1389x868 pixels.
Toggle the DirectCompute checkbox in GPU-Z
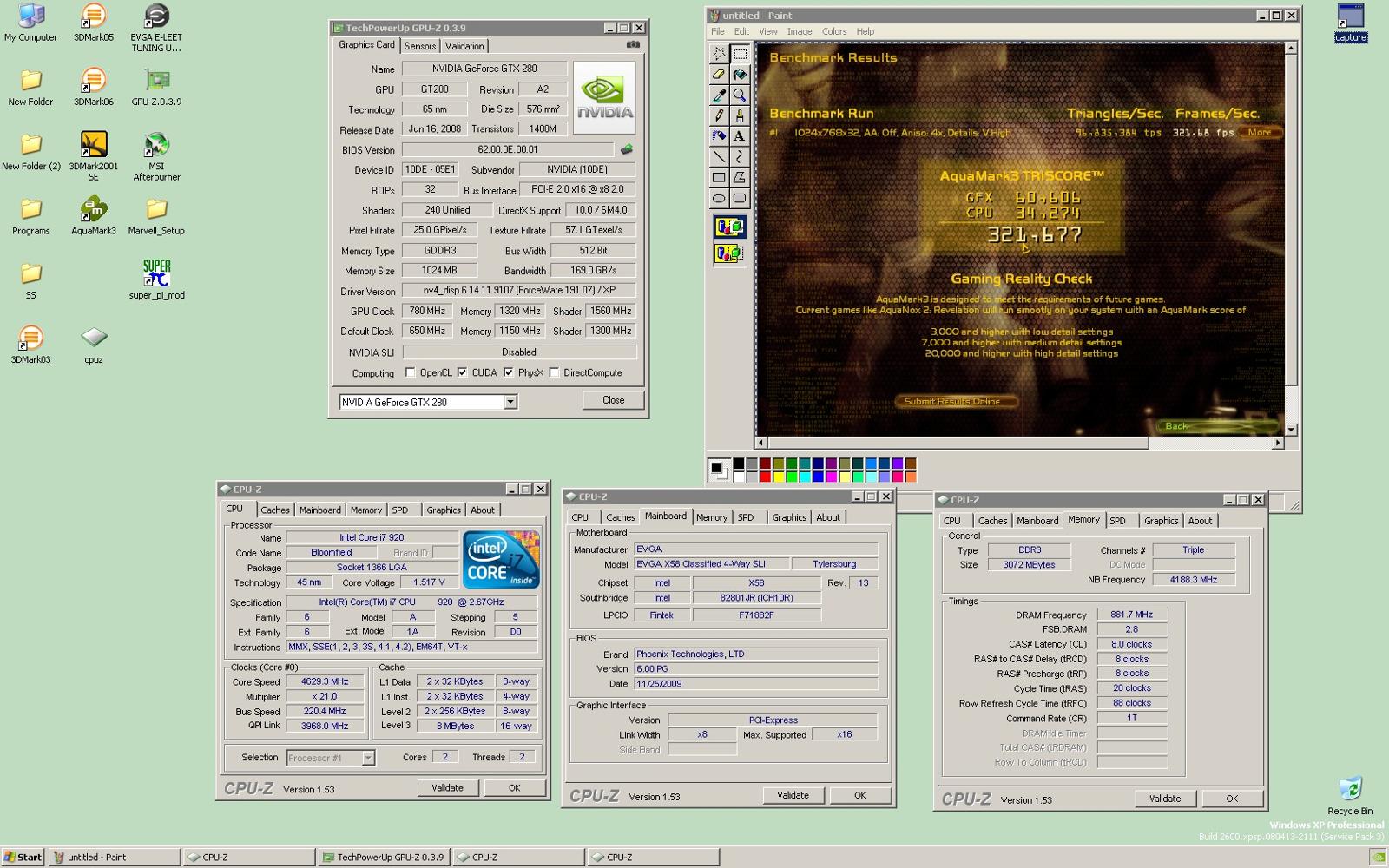[554, 372]
